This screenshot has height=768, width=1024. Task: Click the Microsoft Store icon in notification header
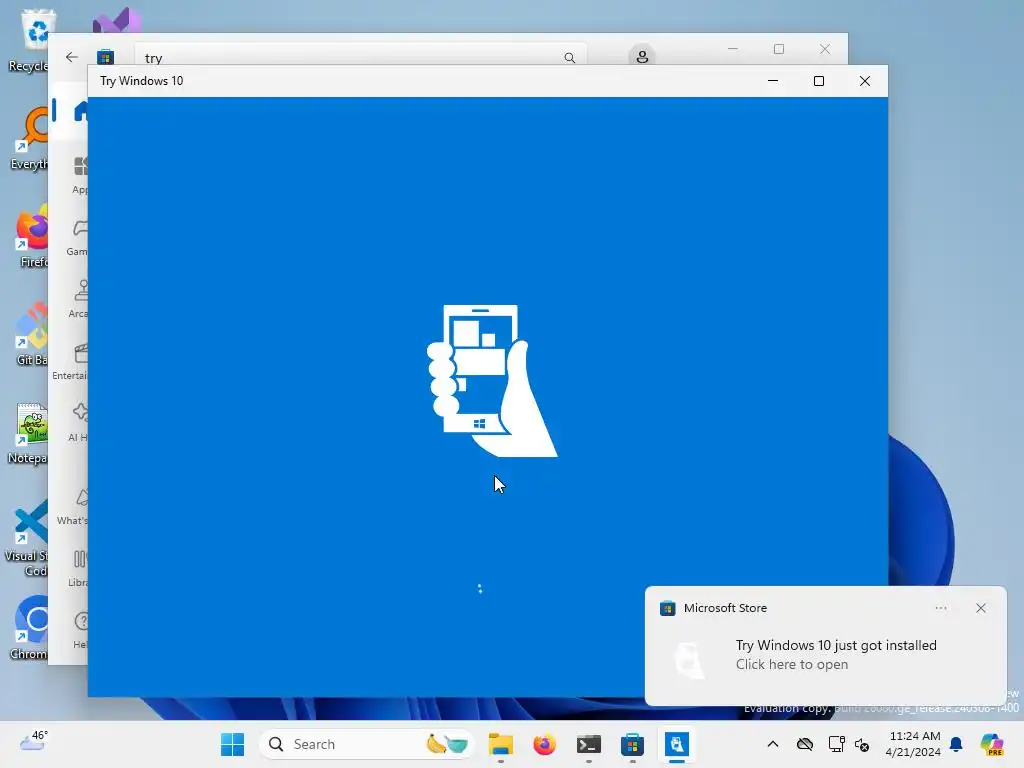click(667, 609)
